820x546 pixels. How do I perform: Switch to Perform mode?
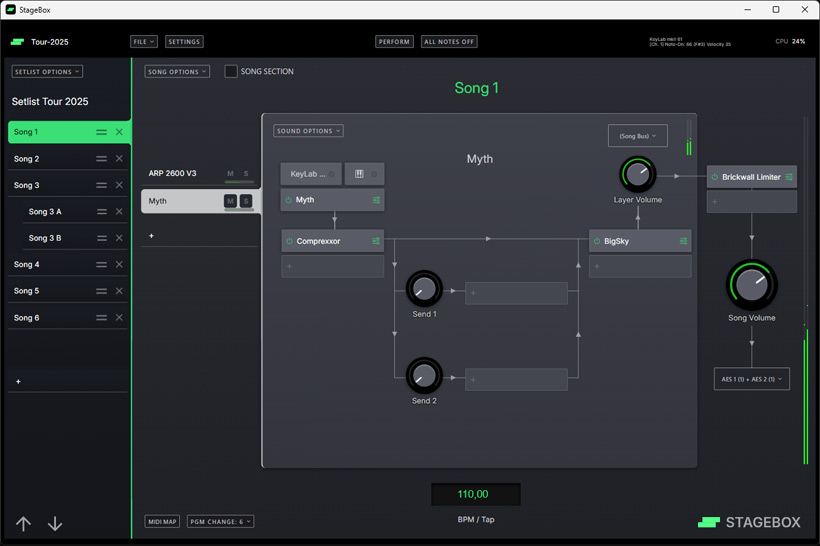click(x=394, y=41)
